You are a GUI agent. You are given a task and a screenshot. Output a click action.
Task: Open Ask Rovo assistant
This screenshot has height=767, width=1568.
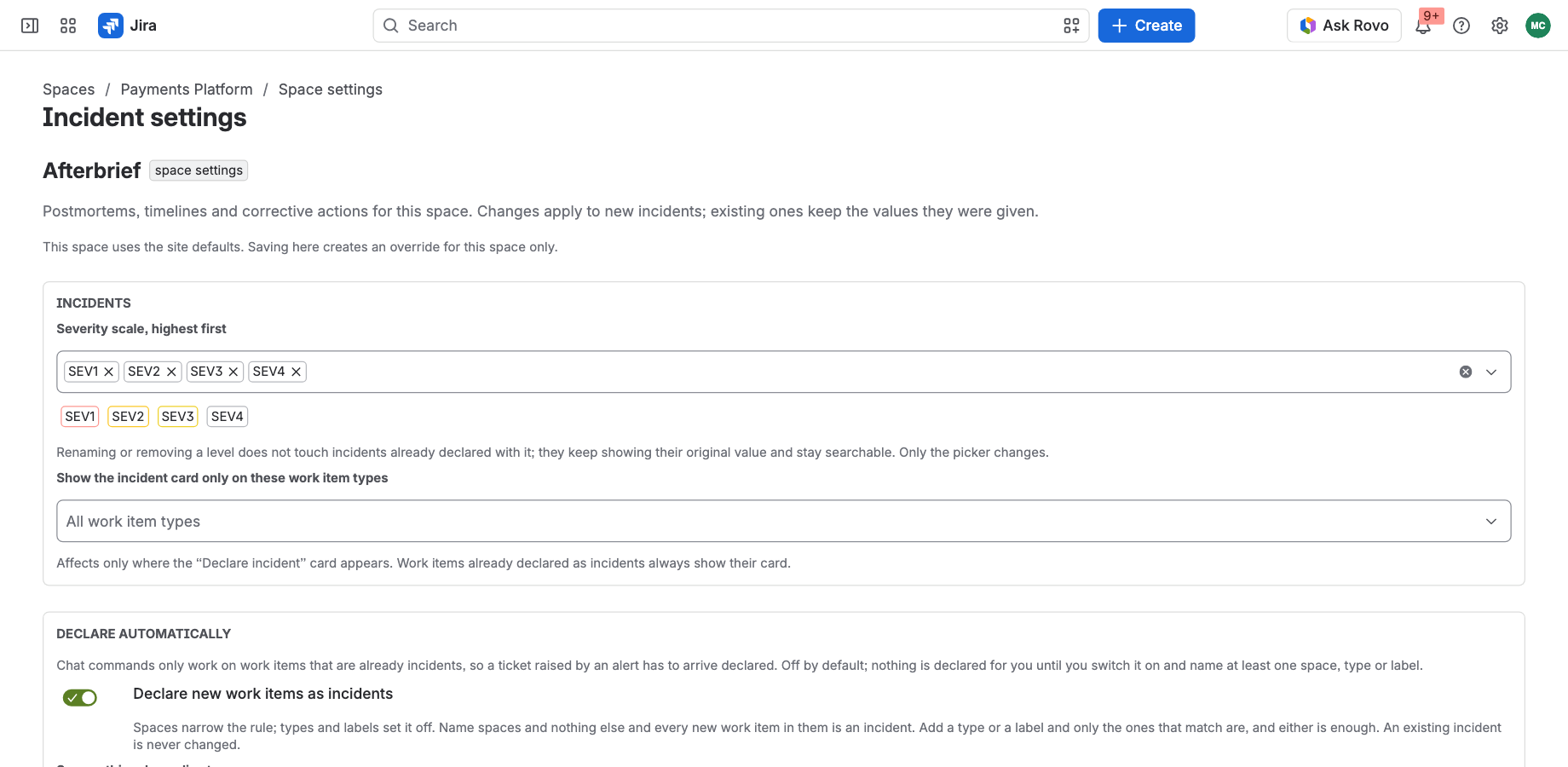[1344, 26]
